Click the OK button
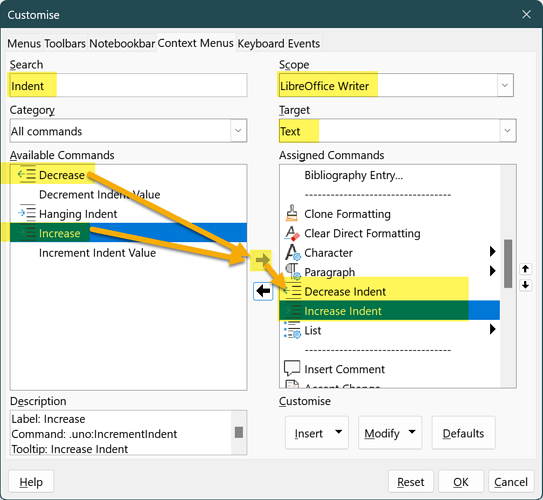The image size is (543, 500). click(x=461, y=482)
